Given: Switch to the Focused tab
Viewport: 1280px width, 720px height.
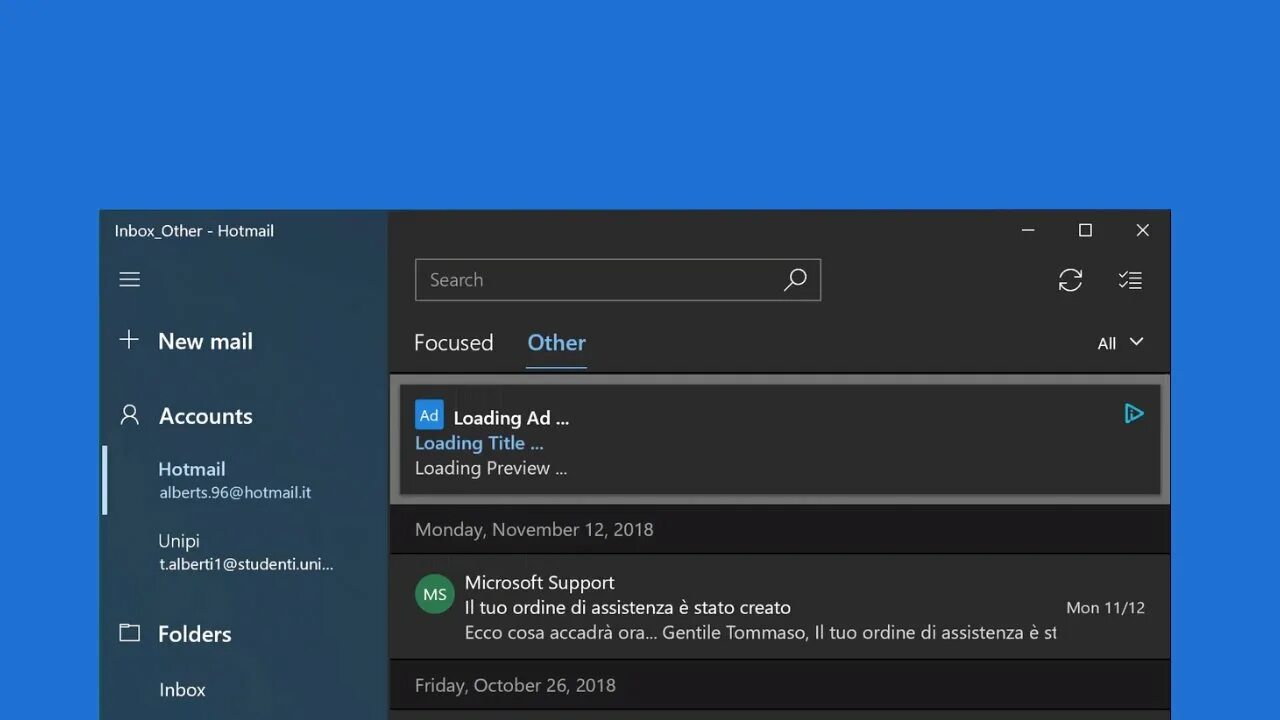Looking at the screenshot, I should point(454,343).
